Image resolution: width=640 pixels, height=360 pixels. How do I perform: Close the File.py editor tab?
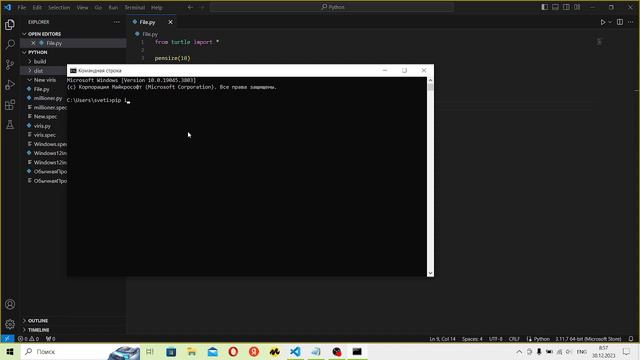(170, 22)
